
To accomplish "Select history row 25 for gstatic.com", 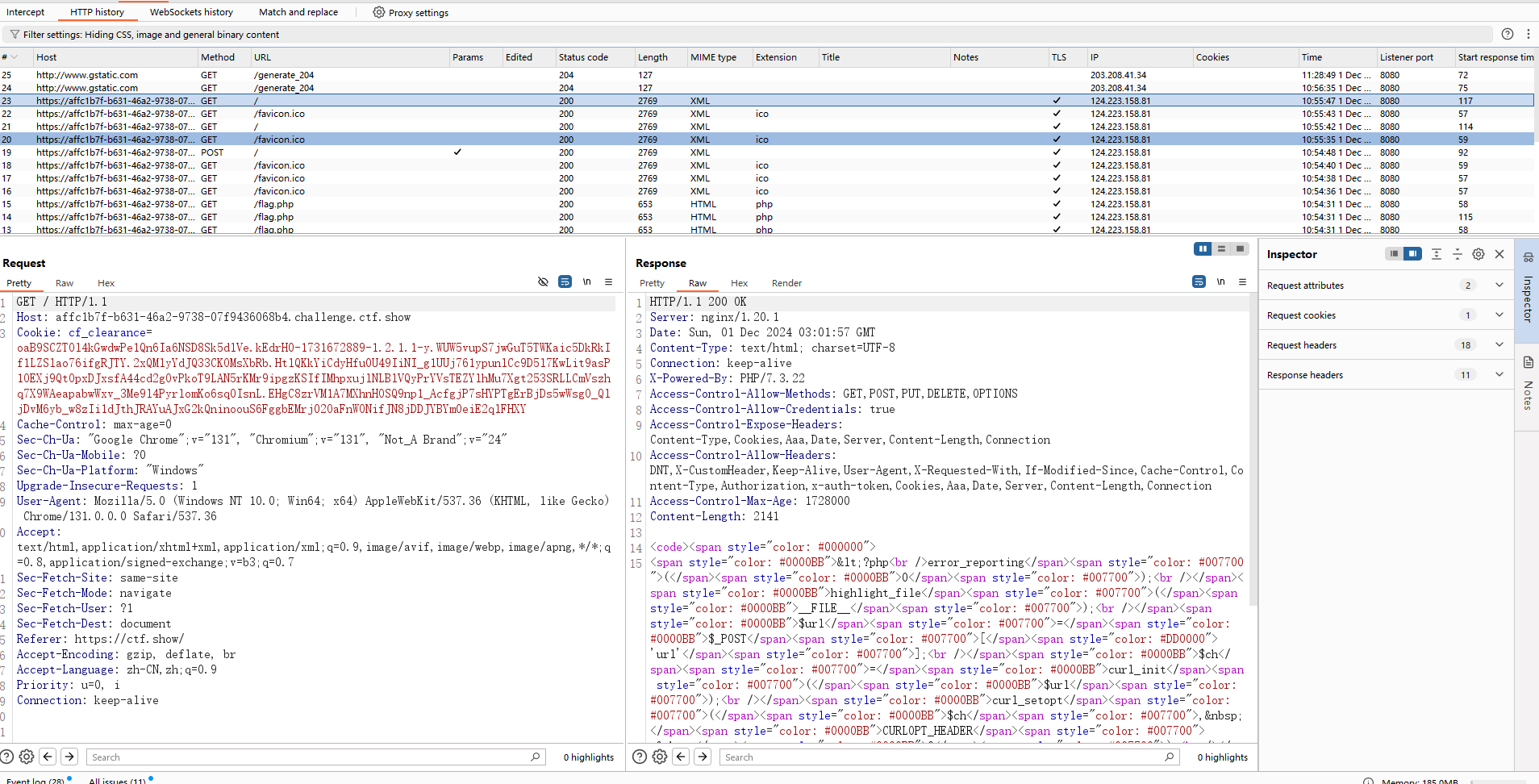I will 766,75.
